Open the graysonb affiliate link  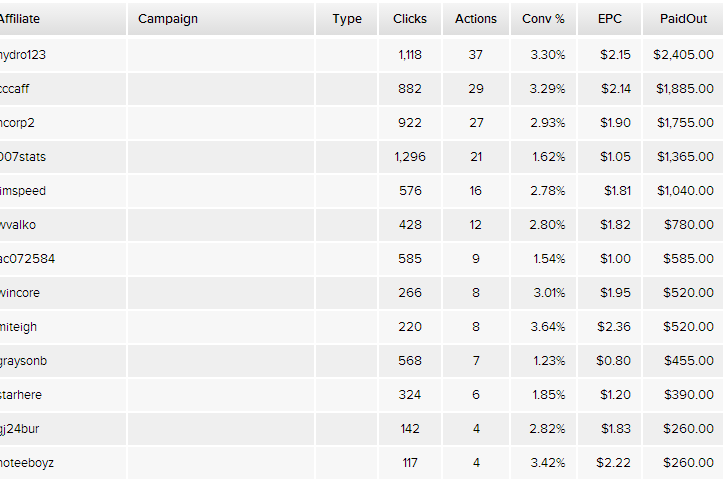[x=24, y=361]
